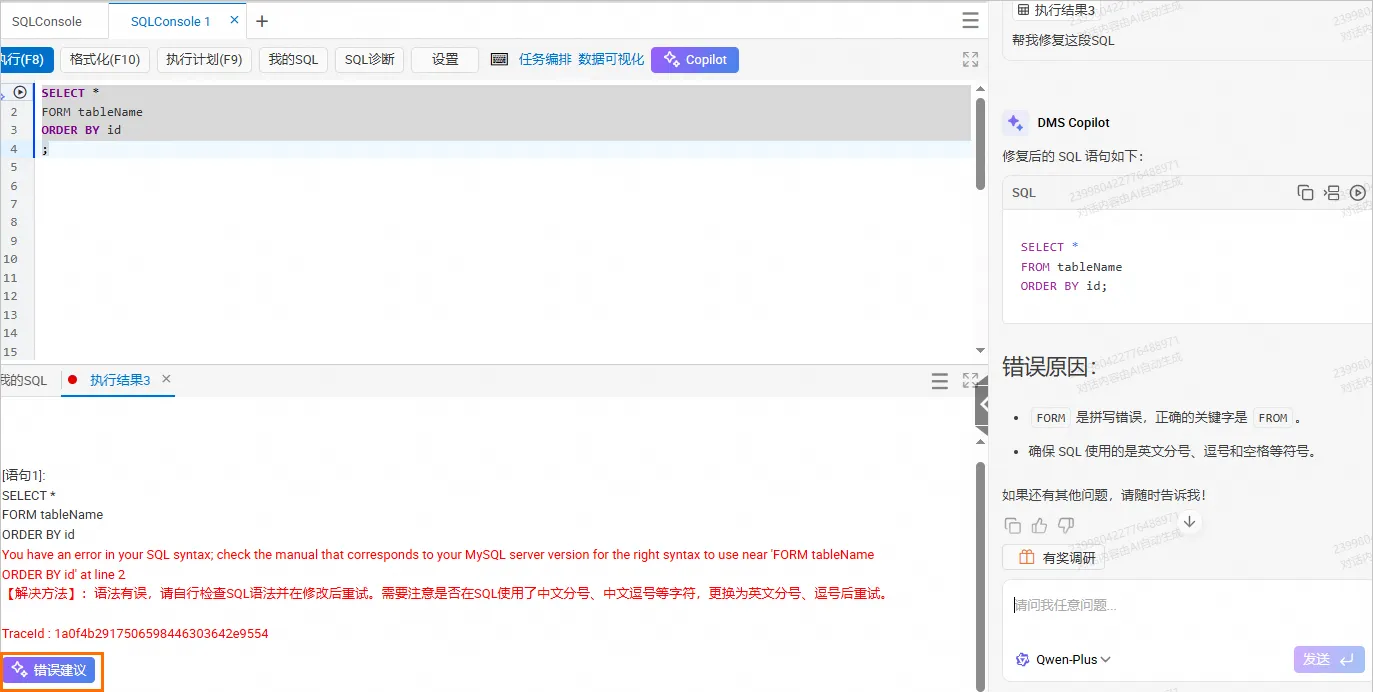Screen dimensions: 1373x692
Task: Click editor scrollbar down arrow
Action: [981, 350]
